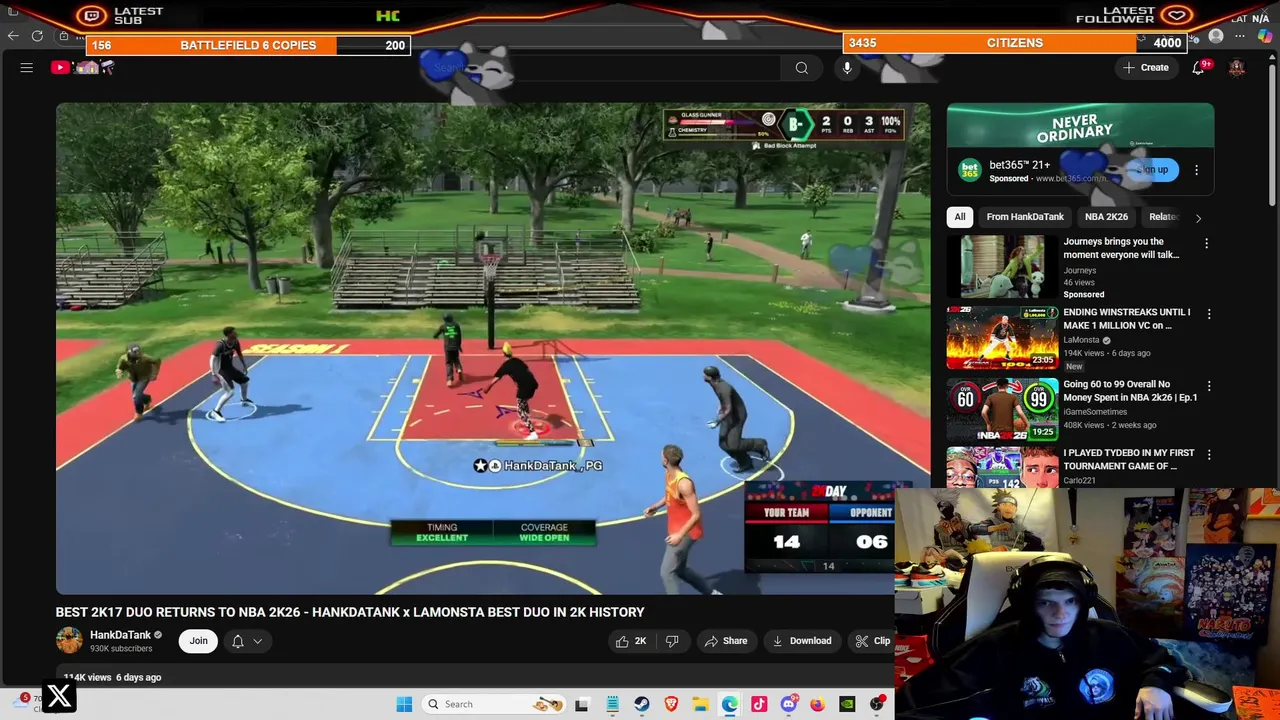
Task: Open bet365 ad options three-dots menu
Action: pos(1196,170)
